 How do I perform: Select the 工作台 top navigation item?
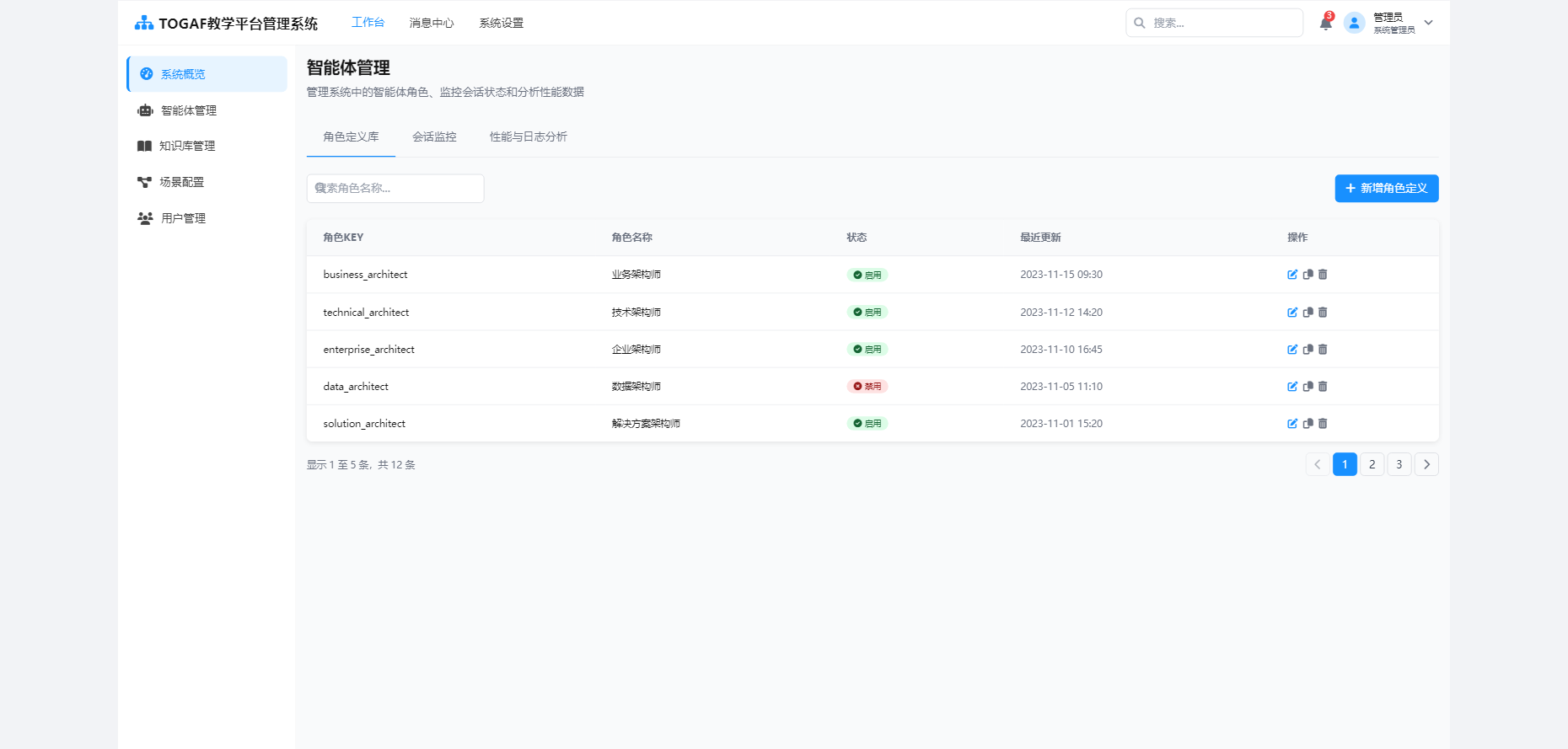[368, 23]
